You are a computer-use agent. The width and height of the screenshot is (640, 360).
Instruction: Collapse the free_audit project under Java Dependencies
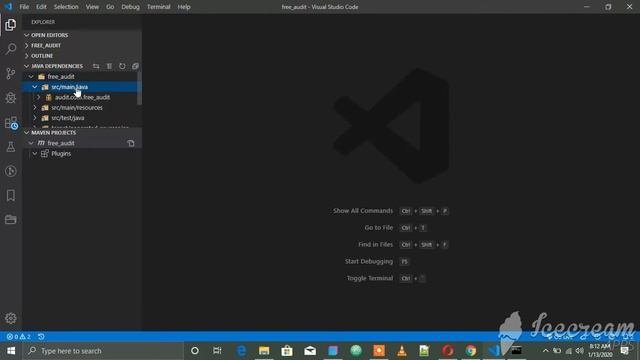tap(31, 77)
